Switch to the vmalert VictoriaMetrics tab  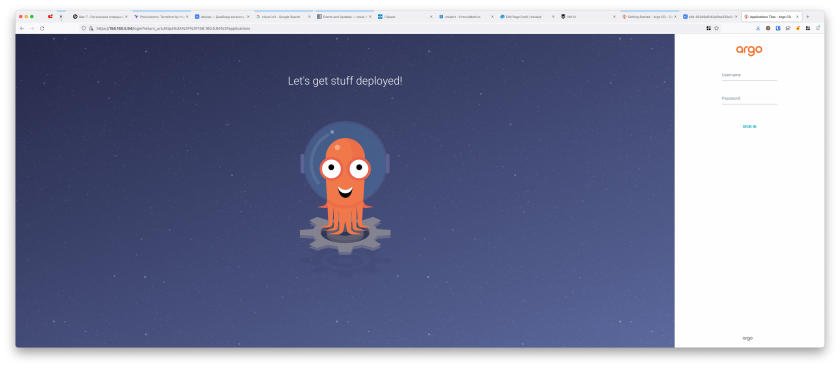tap(466, 17)
